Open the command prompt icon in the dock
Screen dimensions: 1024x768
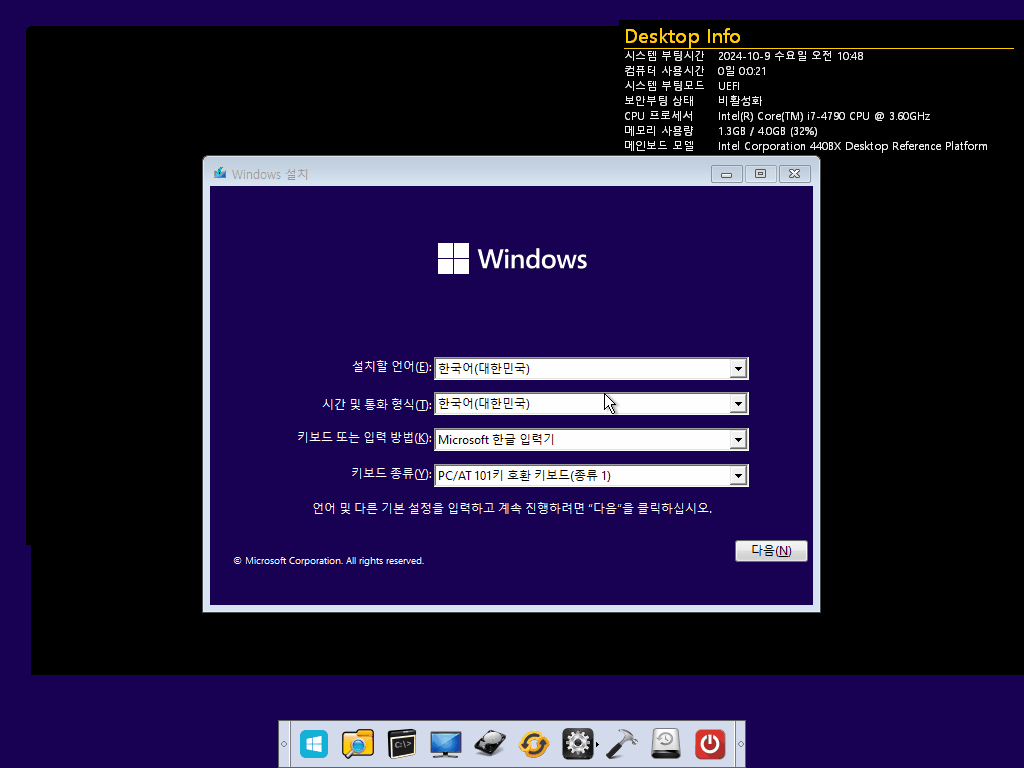pyautogui.click(x=402, y=744)
